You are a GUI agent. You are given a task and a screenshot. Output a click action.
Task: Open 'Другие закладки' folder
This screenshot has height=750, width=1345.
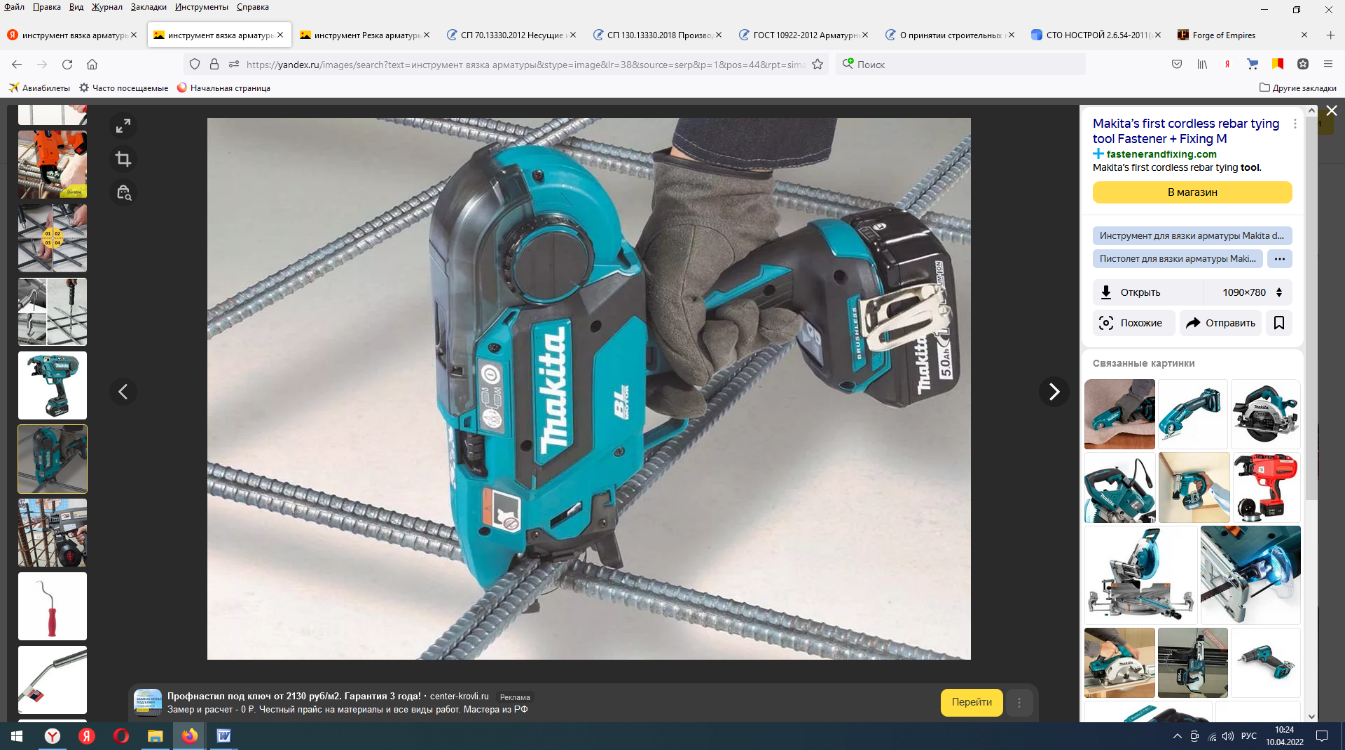pos(1297,88)
